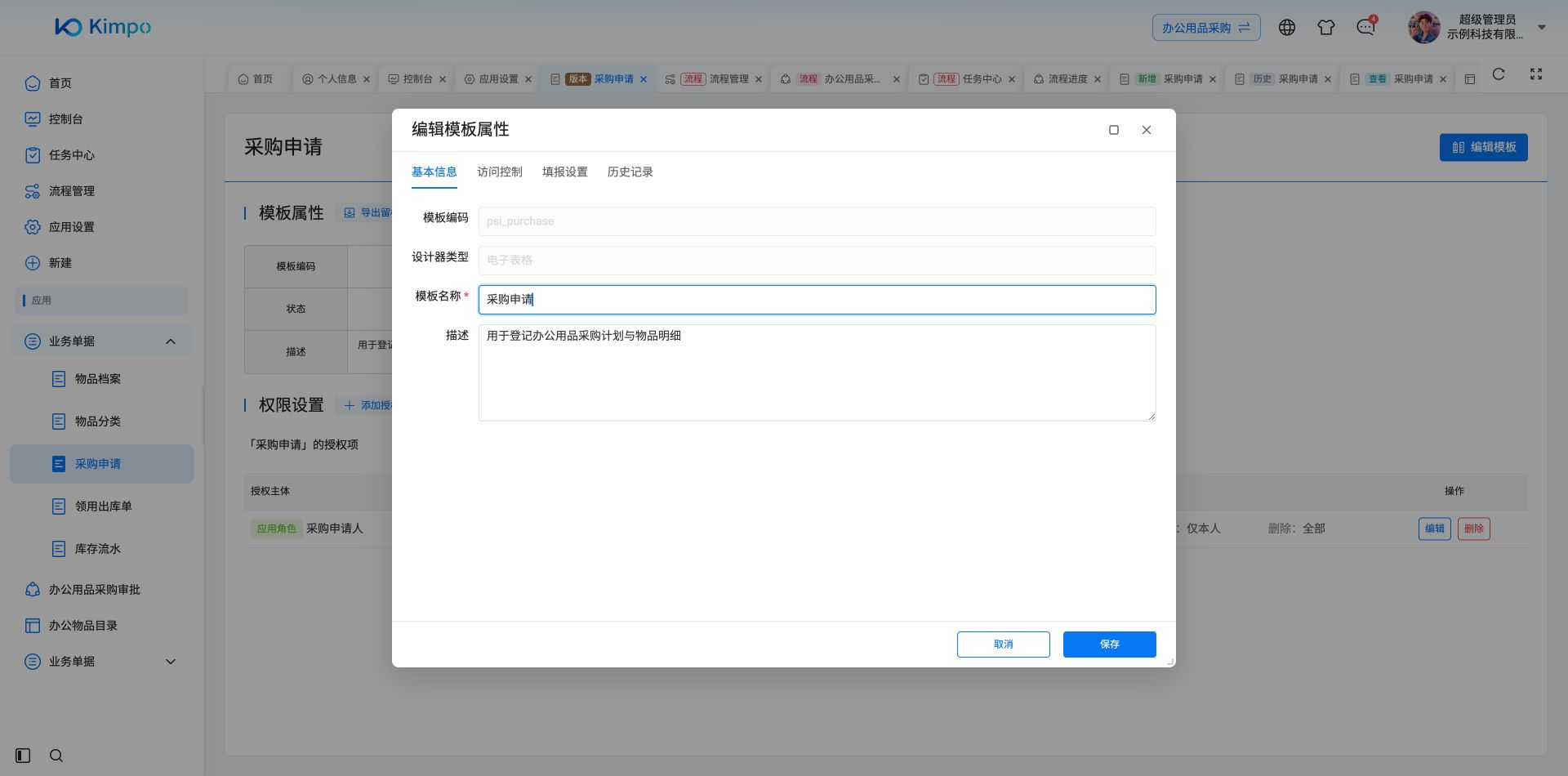Open the tab layout icon
This screenshot has width=1568, height=776.
1470,79
